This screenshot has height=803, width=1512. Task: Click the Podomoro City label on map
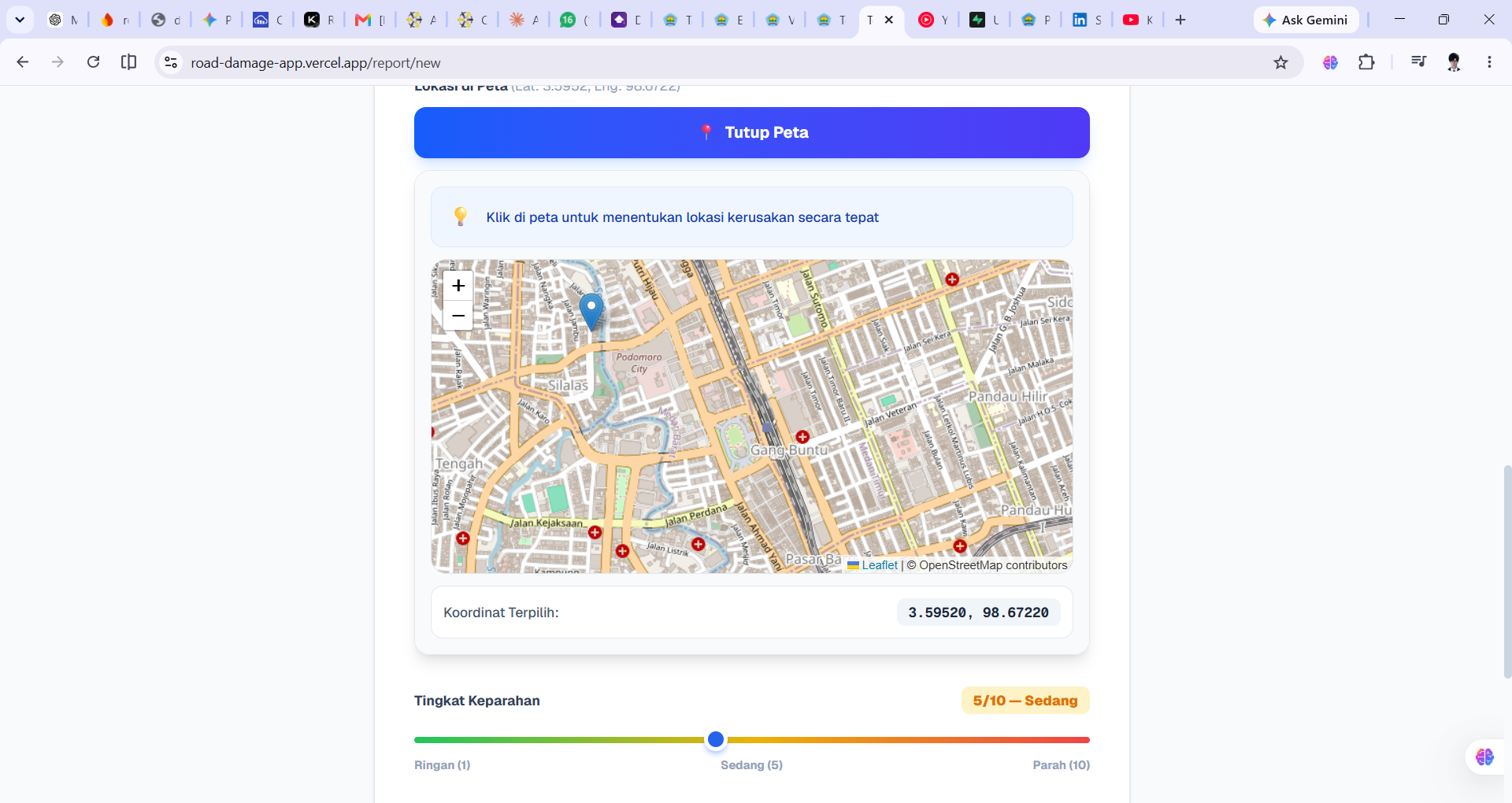639,362
